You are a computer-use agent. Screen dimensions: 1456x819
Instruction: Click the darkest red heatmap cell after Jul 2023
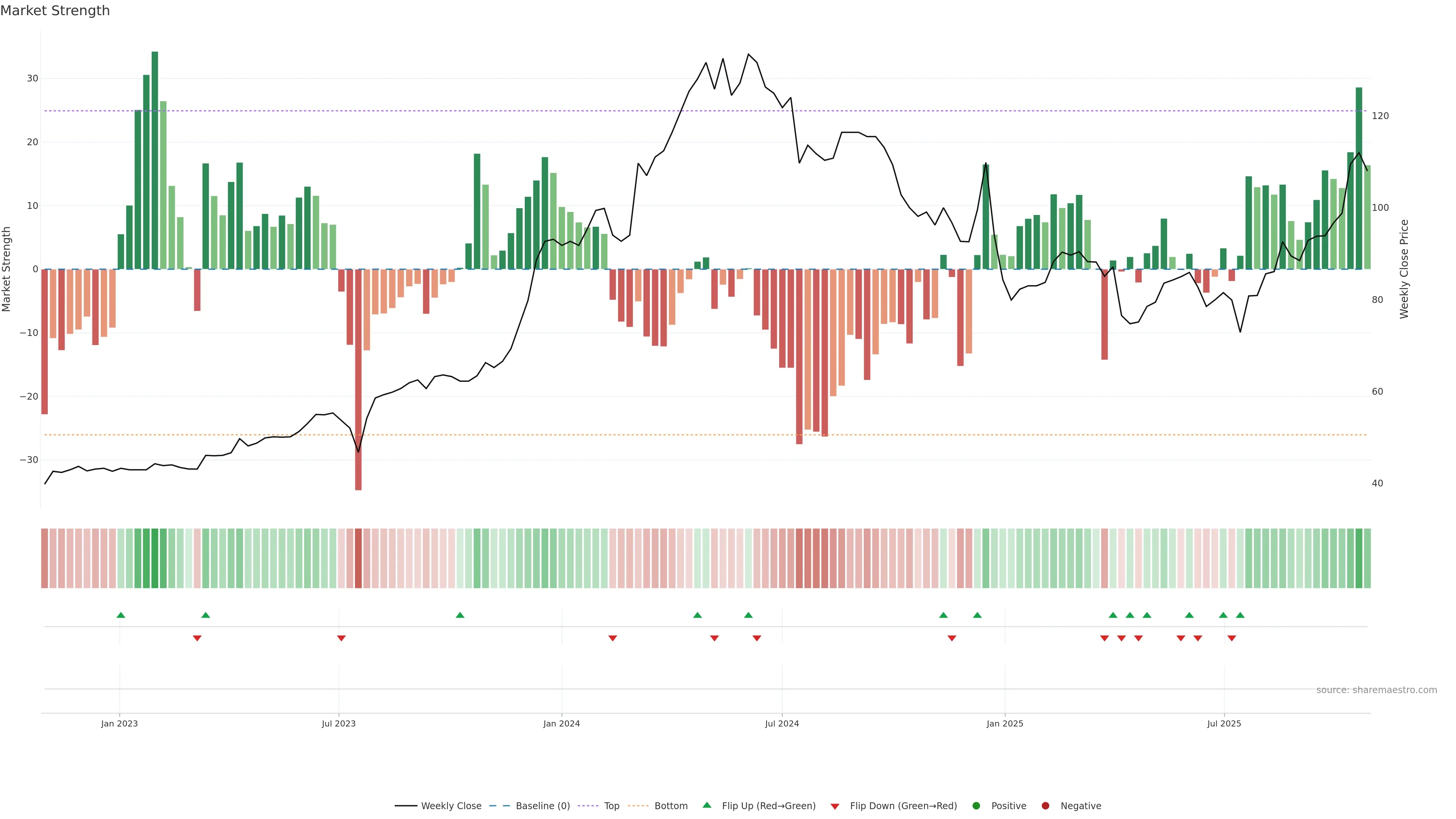tap(358, 559)
